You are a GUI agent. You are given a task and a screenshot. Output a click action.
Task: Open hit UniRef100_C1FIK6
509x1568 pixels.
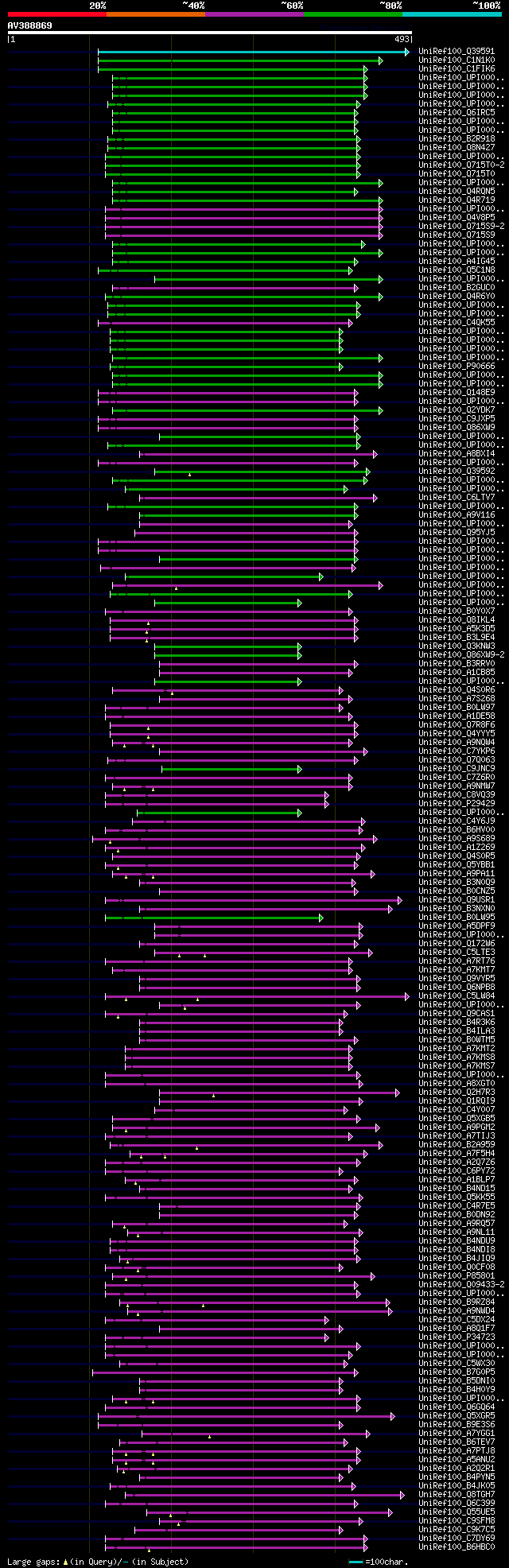click(x=457, y=69)
